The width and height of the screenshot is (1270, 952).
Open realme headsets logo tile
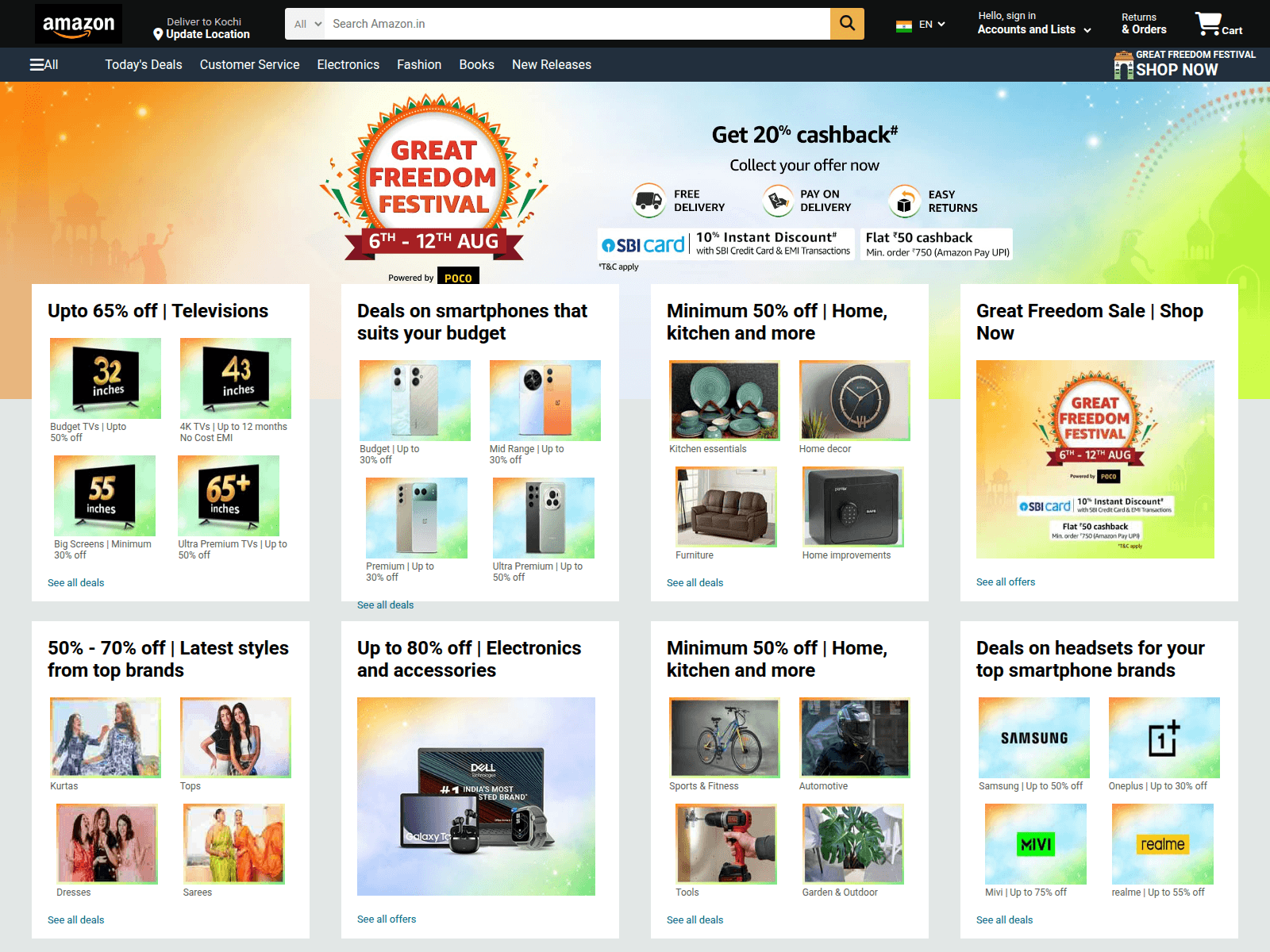[x=1163, y=844]
